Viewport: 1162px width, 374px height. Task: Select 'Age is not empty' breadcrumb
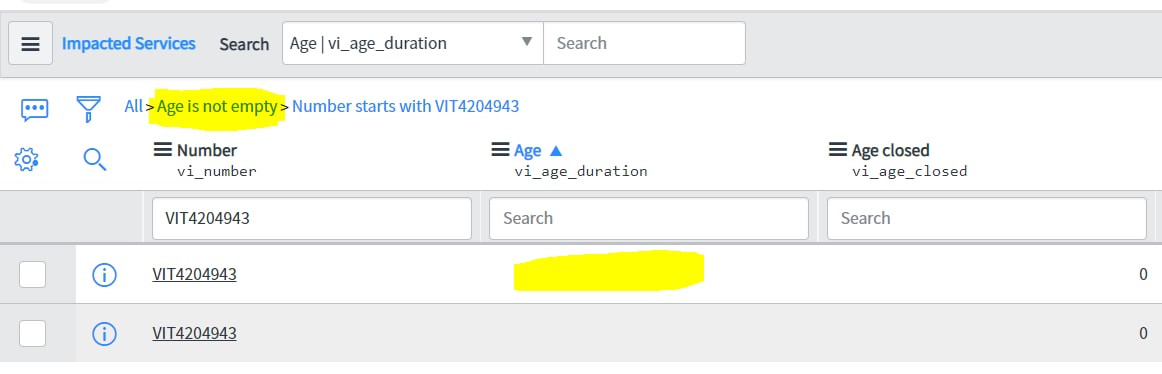pyautogui.click(x=217, y=106)
